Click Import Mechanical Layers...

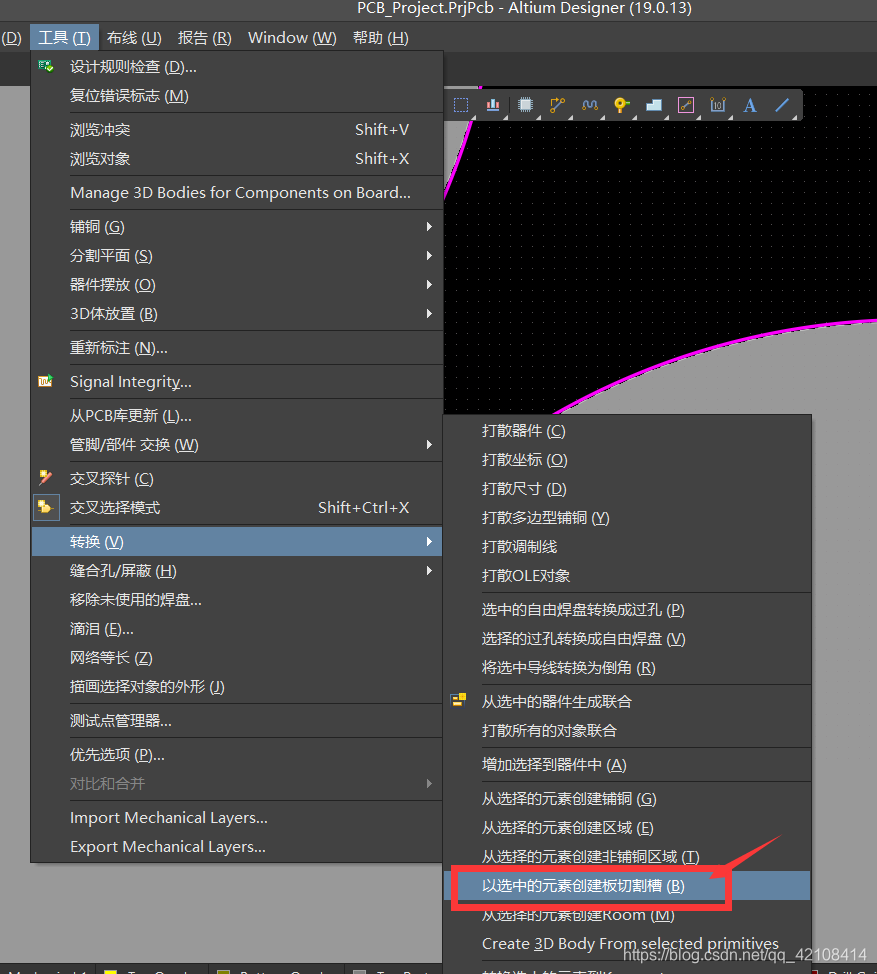pyautogui.click(x=237, y=817)
